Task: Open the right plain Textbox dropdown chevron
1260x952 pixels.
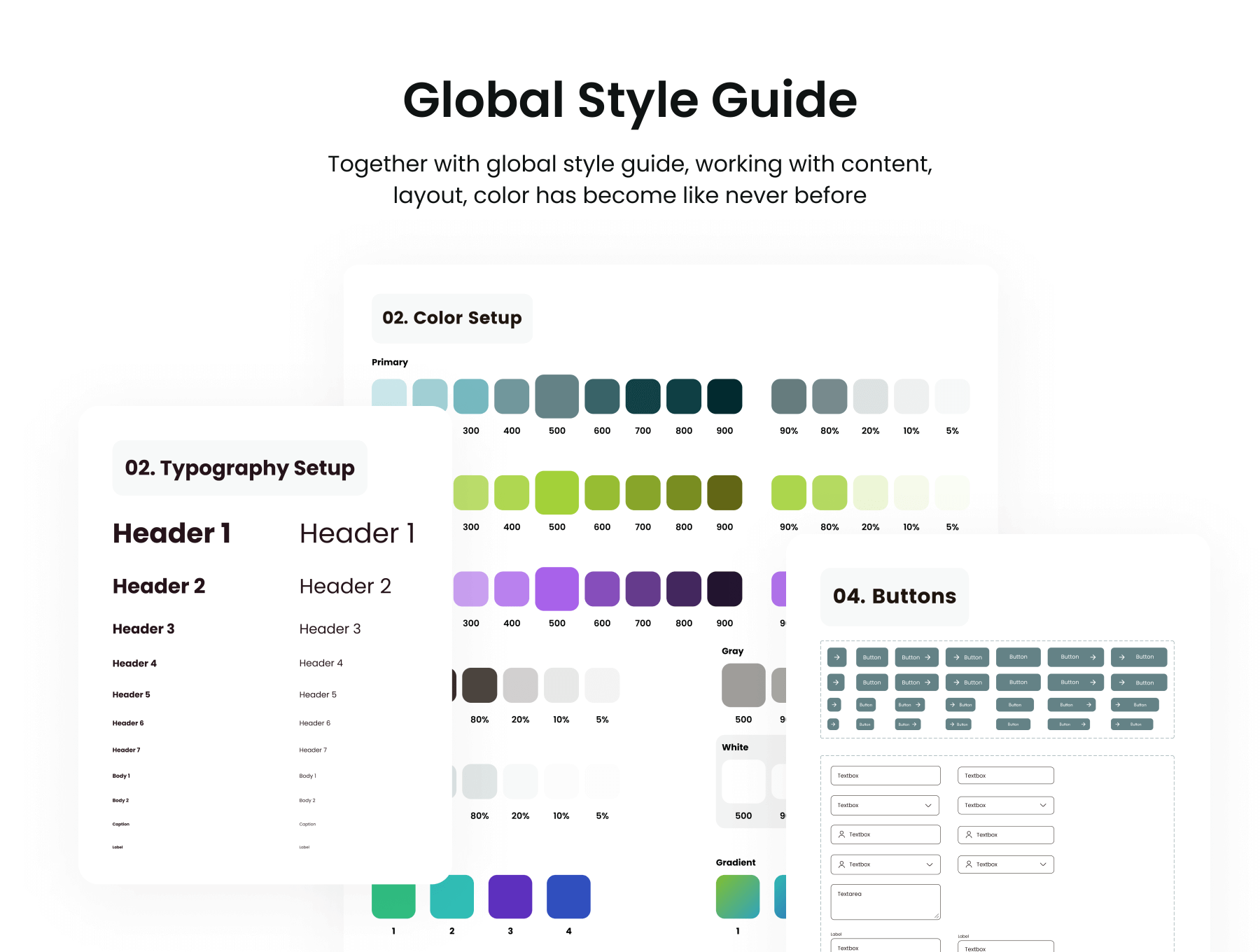Action: 1042,805
